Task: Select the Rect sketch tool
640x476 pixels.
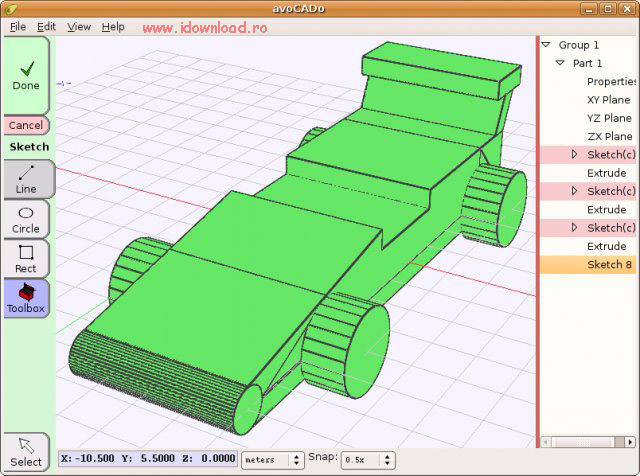Action: click(x=26, y=259)
